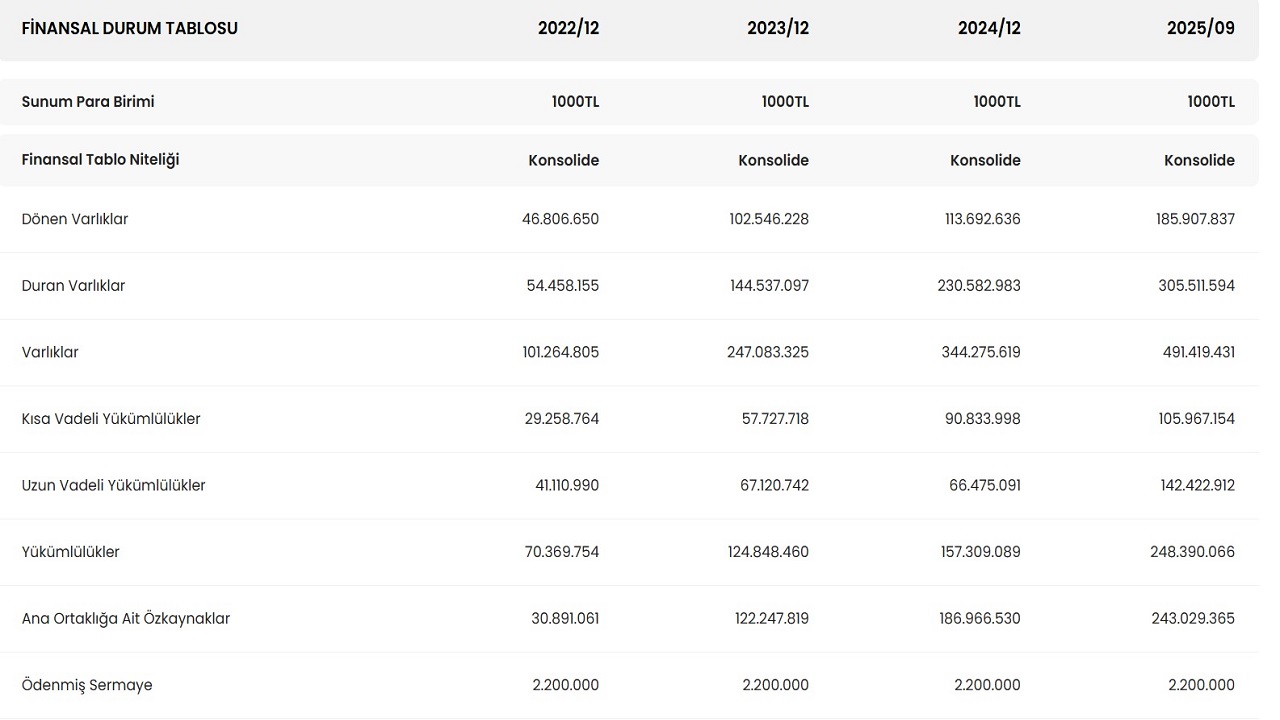1280x720 pixels.
Task: Click the 2022/12 column header
Action: pos(568,28)
